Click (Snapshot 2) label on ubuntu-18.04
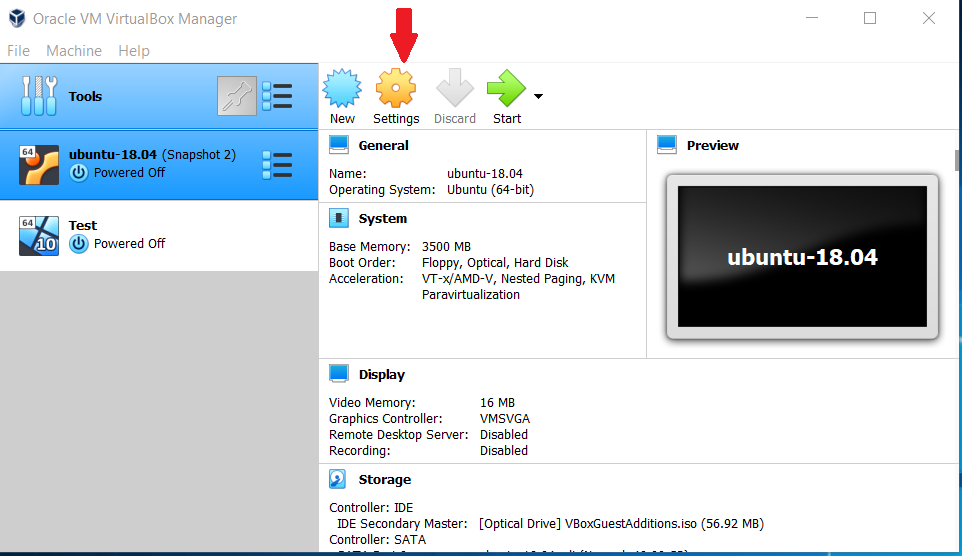The width and height of the screenshot is (962, 556). 199,155
